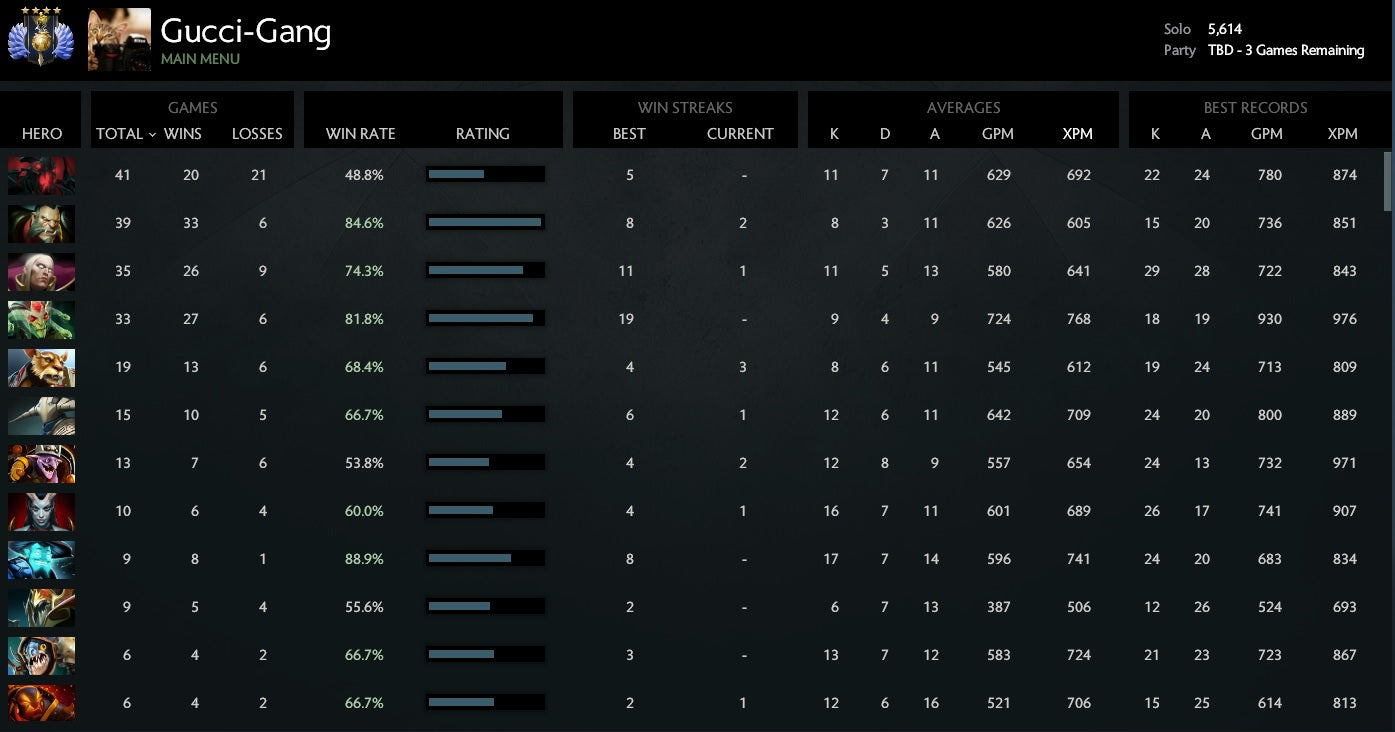The width and height of the screenshot is (1395, 732).
Task: Click the vertical scrollbar on right edge
Action: (x=1387, y=181)
